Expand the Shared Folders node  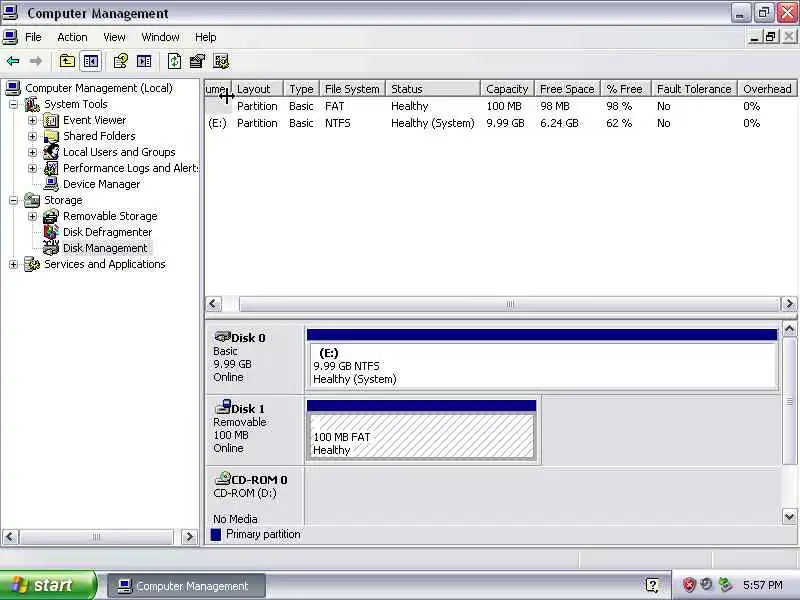click(x=33, y=137)
